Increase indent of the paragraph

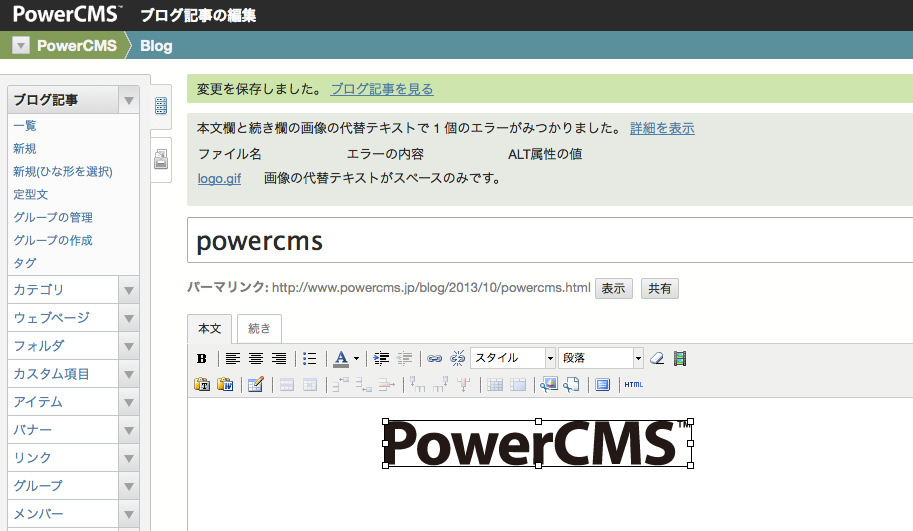pyautogui.click(x=381, y=358)
